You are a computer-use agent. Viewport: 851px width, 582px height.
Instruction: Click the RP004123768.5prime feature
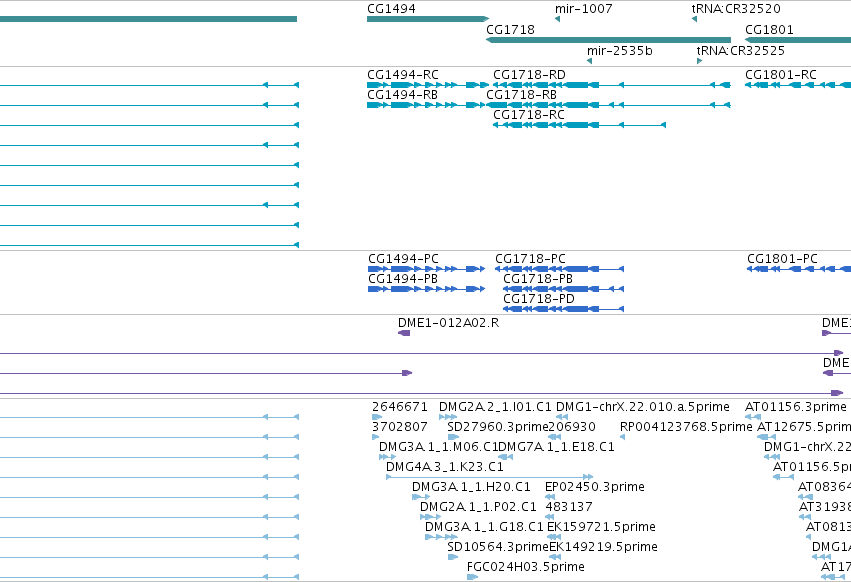(623, 437)
